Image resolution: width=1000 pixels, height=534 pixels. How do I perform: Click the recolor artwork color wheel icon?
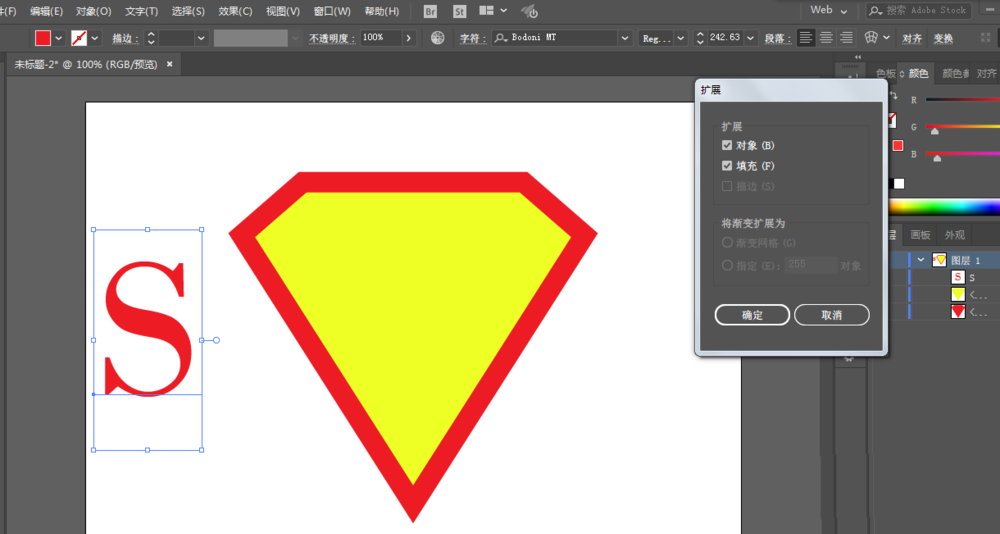[438, 38]
